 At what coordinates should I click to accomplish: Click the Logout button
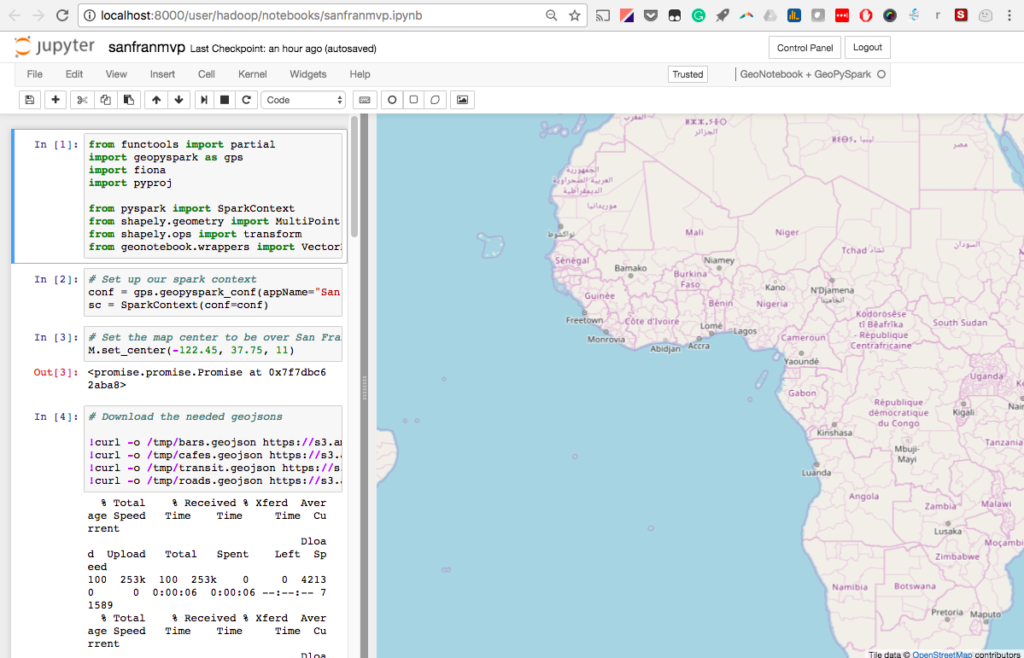[x=867, y=47]
